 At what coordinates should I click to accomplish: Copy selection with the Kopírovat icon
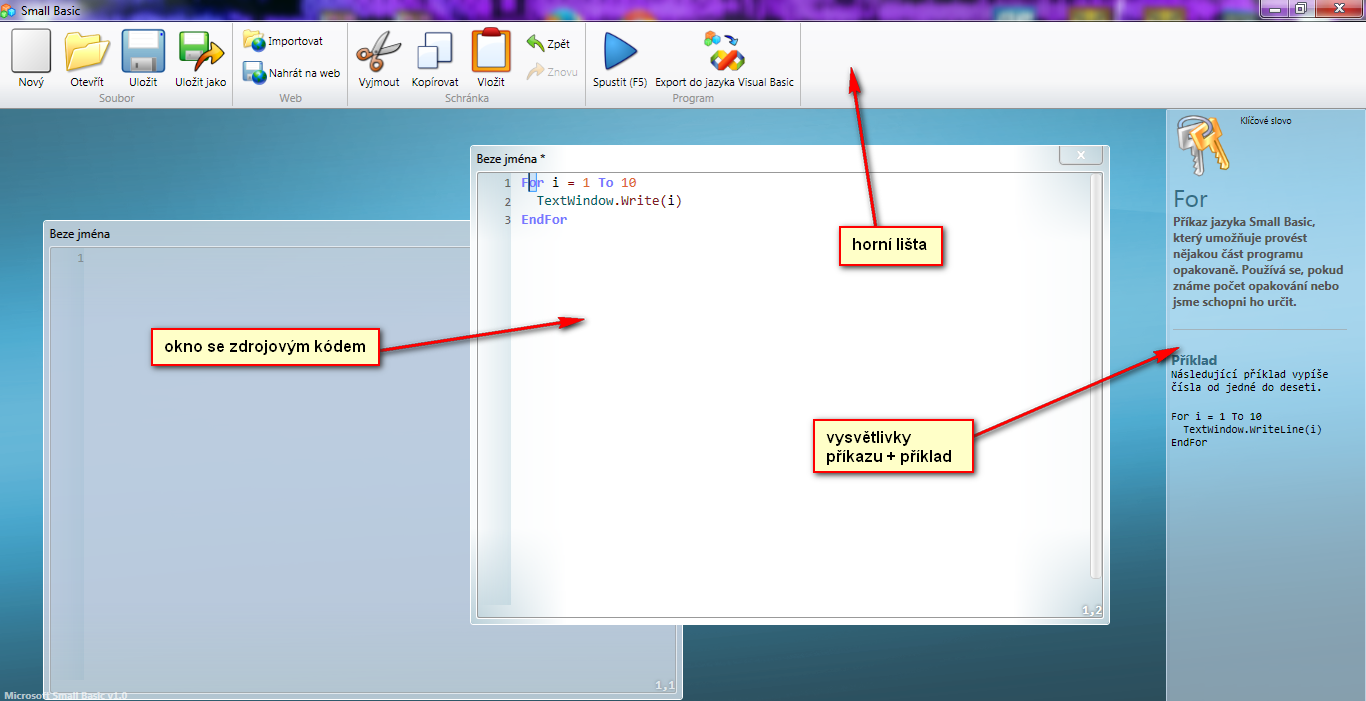[x=435, y=52]
